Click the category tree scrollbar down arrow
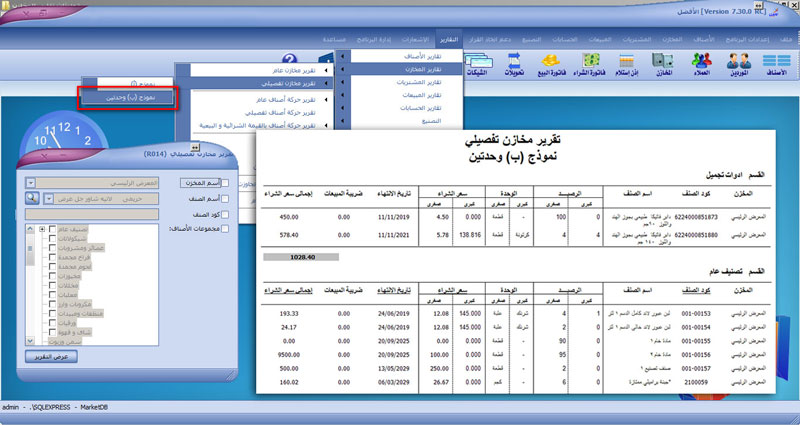800x425 pixels. pyautogui.click(x=30, y=341)
